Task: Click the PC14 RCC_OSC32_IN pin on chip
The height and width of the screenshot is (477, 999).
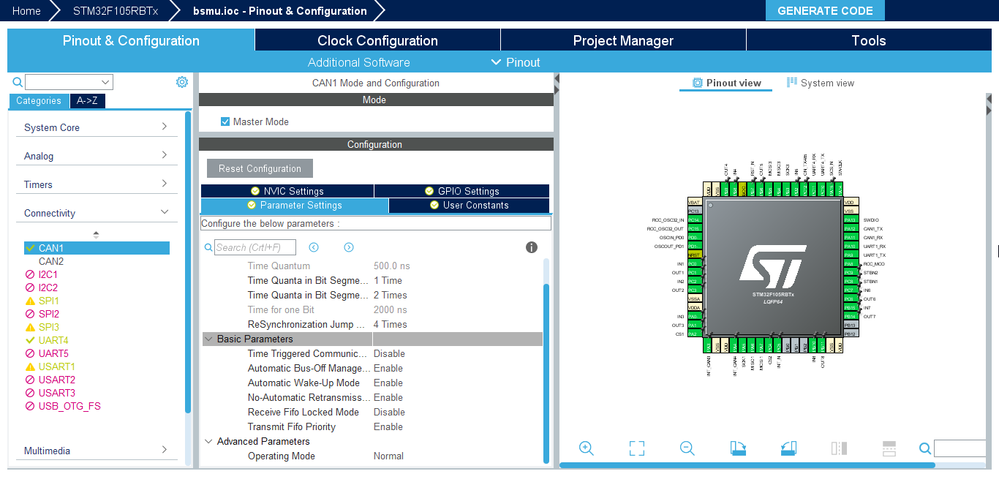Action: [x=694, y=220]
